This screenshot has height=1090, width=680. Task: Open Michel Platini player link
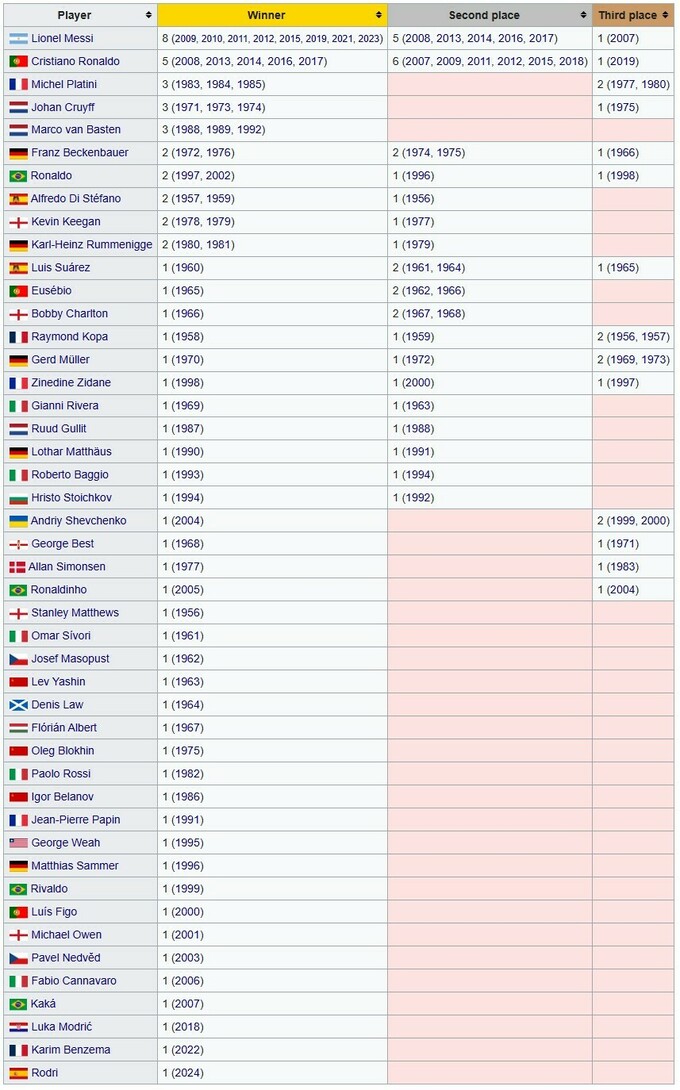64,84
